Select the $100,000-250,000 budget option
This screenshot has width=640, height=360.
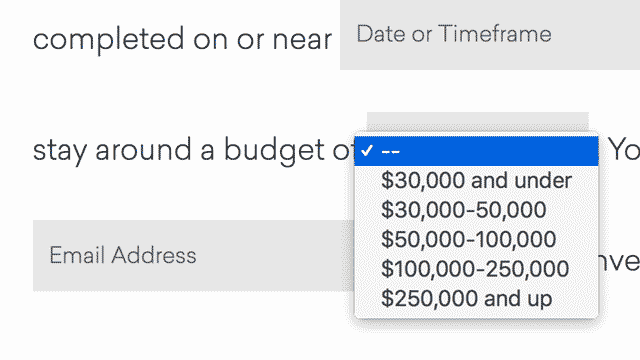coord(476,269)
